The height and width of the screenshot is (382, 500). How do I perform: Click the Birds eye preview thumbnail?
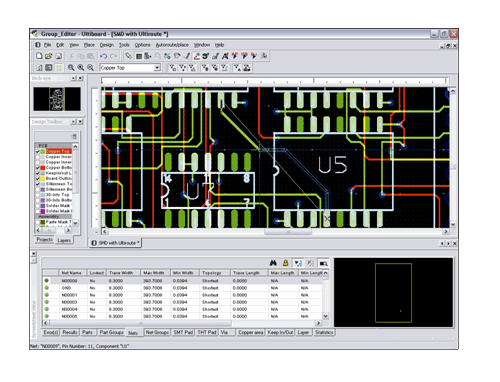click(57, 99)
